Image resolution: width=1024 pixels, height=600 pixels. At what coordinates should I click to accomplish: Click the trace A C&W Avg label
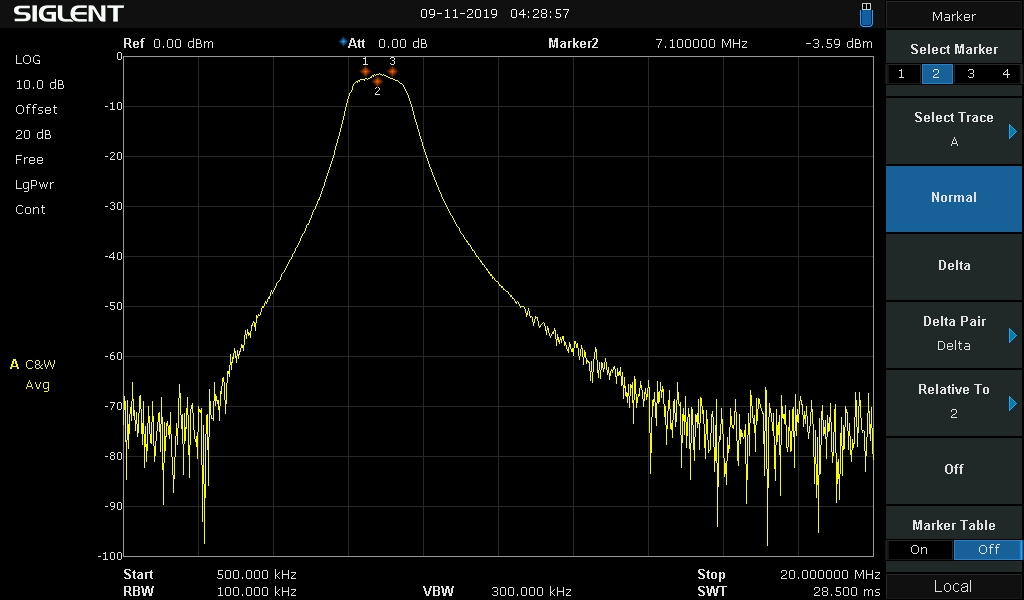click(x=33, y=375)
